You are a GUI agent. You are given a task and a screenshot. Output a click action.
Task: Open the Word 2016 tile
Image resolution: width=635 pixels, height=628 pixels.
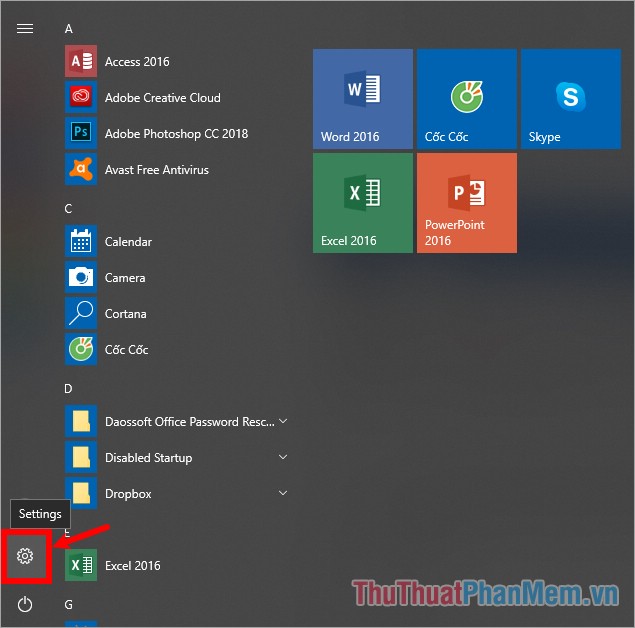pyautogui.click(x=363, y=99)
